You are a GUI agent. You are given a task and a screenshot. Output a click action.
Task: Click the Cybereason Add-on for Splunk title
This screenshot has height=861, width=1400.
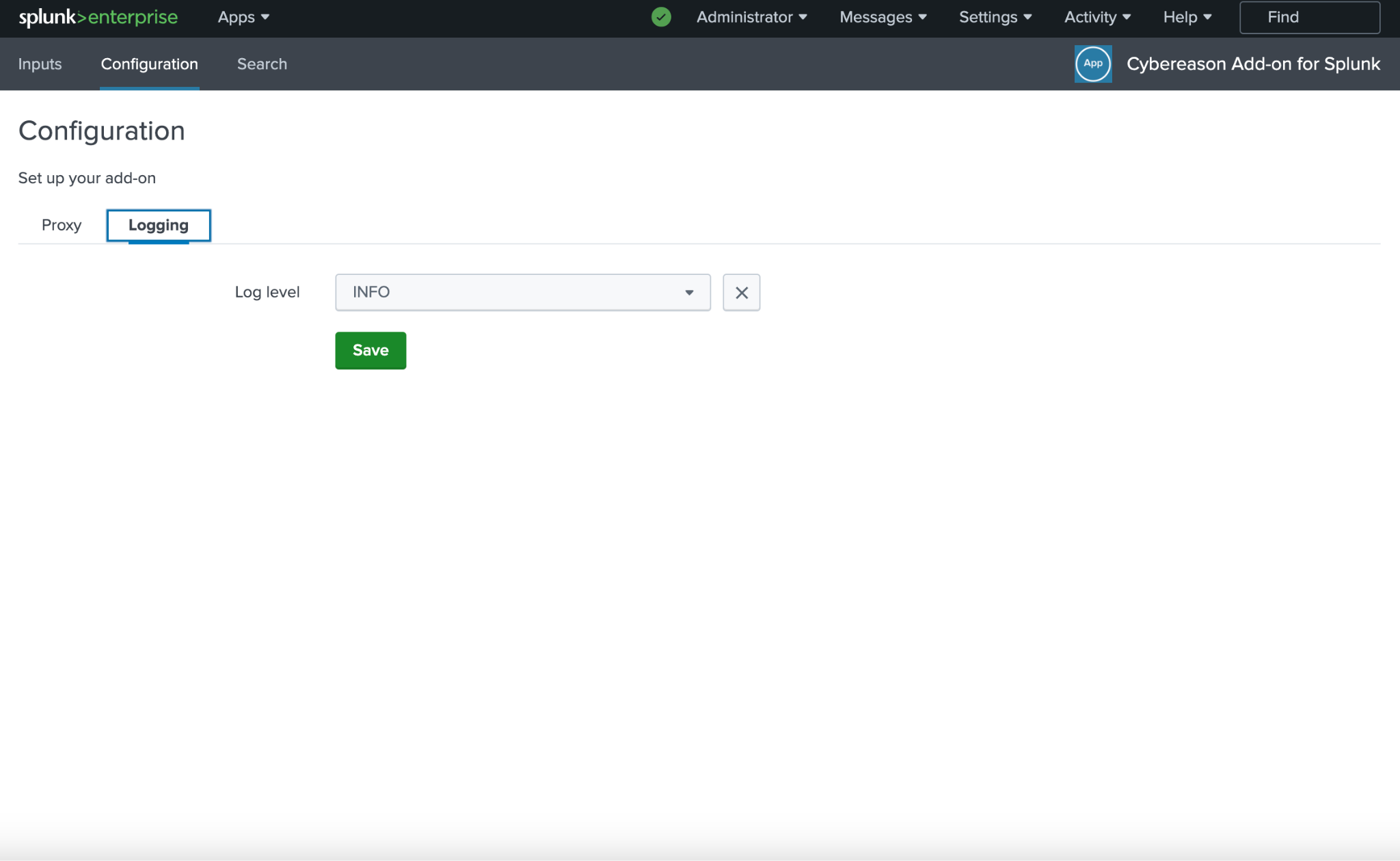[1253, 64]
